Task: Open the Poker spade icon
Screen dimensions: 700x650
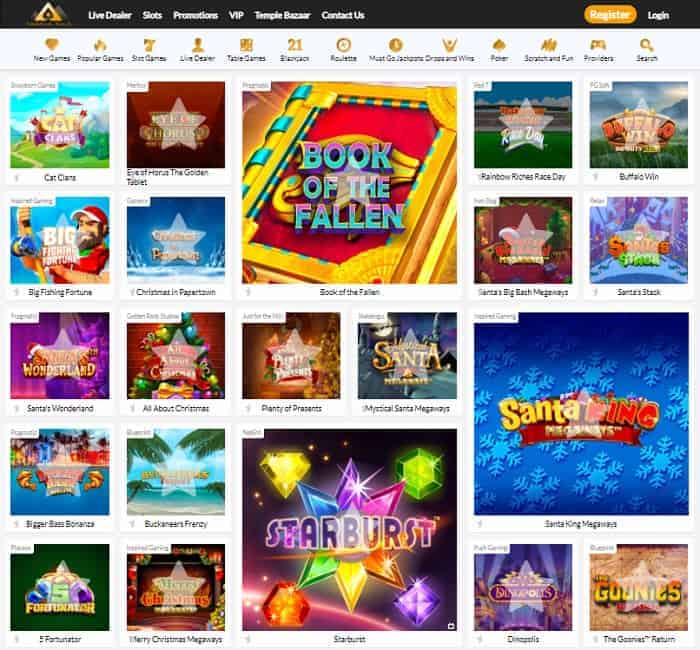Action: tap(499, 45)
